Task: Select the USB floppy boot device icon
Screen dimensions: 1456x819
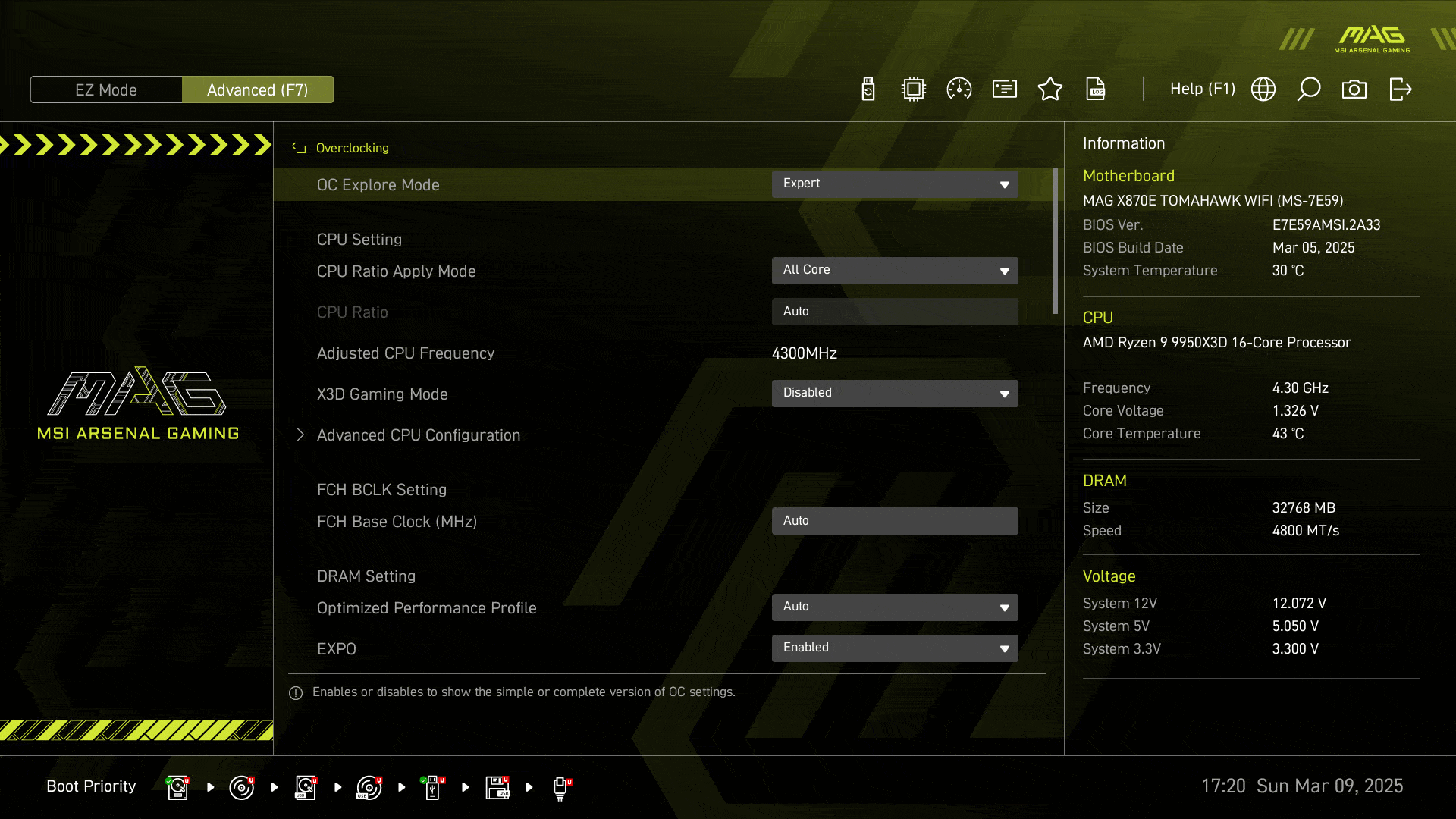Action: point(497,787)
